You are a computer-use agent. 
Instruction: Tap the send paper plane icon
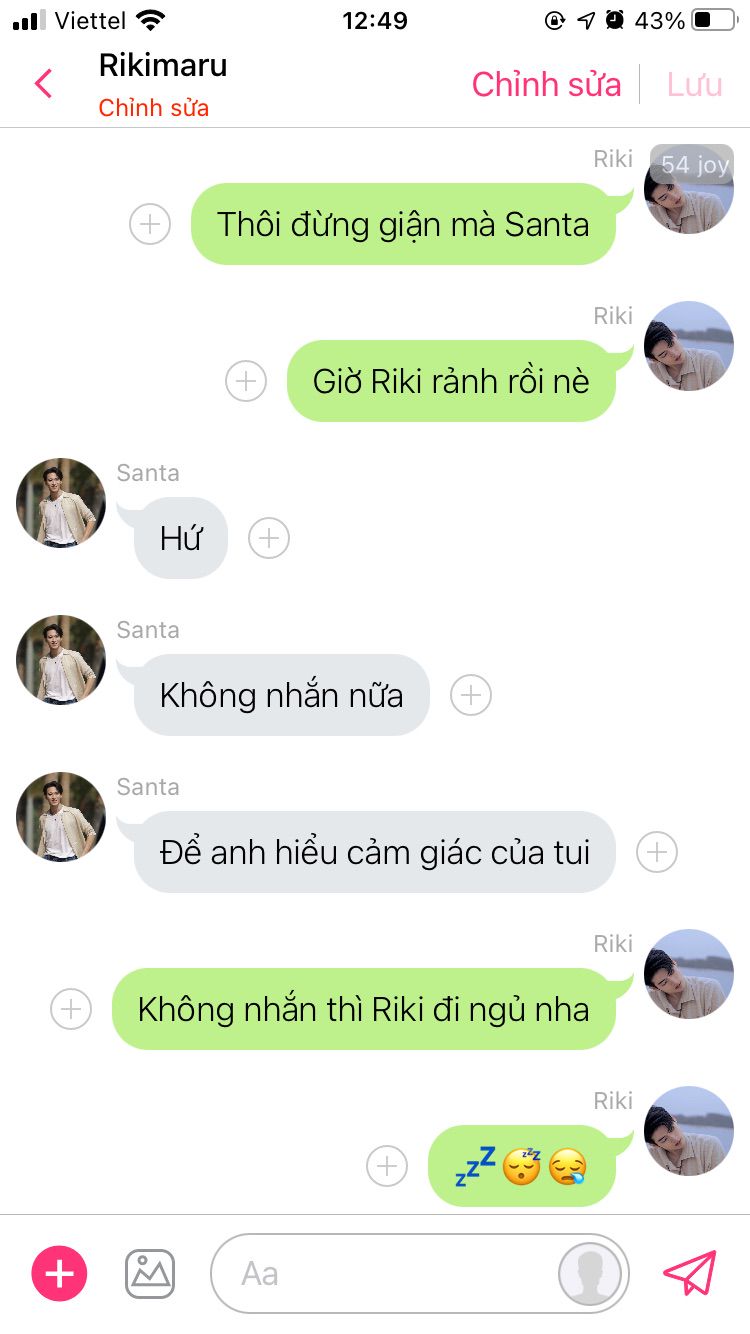click(x=691, y=1273)
